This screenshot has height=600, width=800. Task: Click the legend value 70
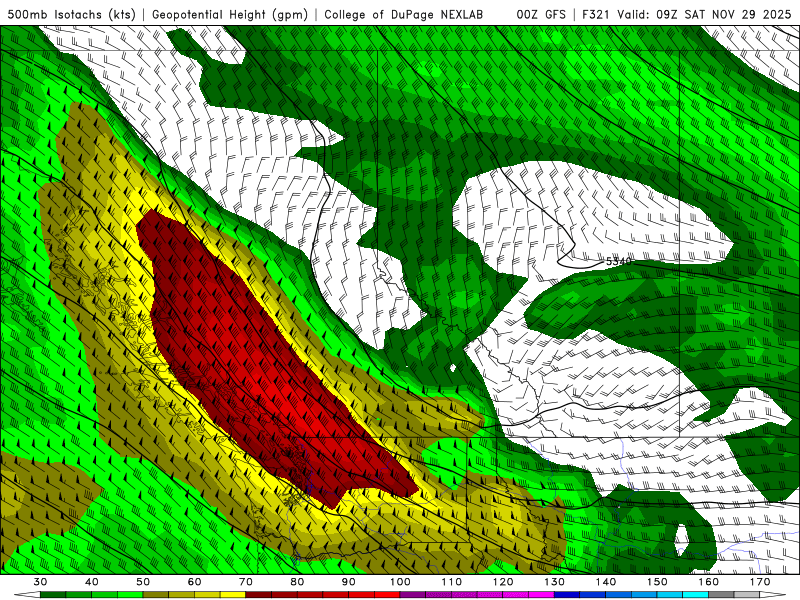(x=246, y=582)
